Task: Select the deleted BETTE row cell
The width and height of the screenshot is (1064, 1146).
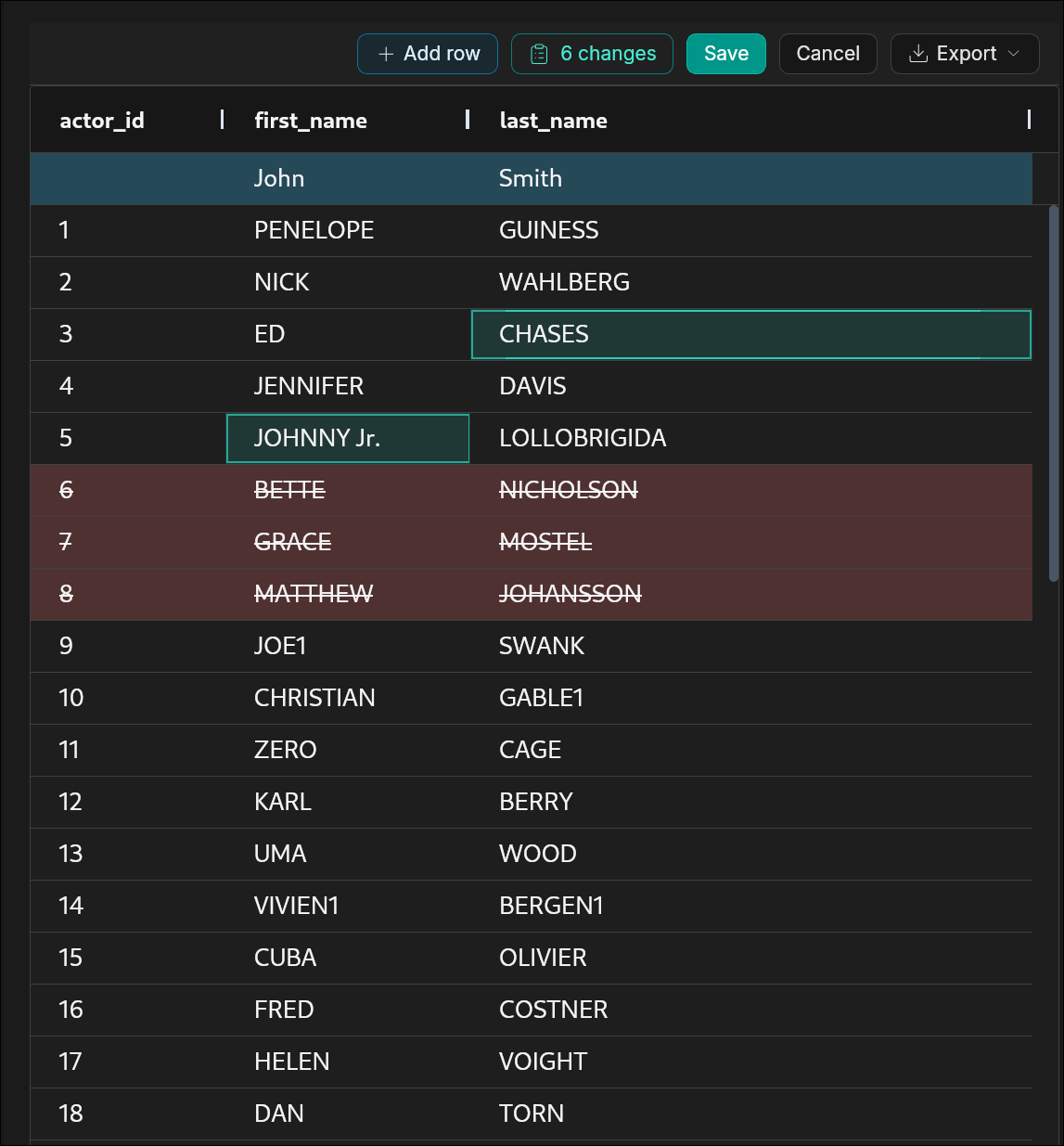Action: pos(348,490)
